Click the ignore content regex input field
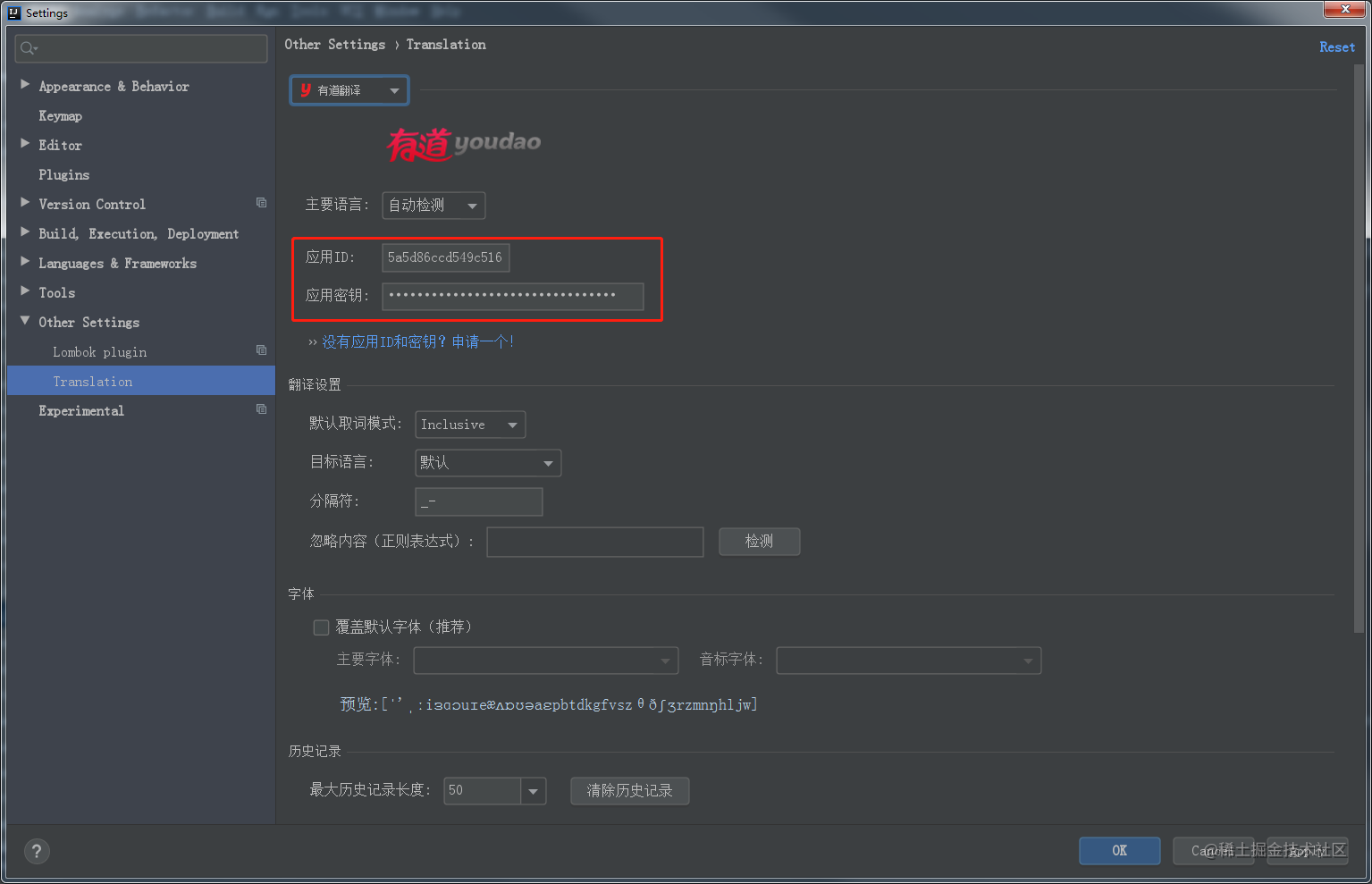This screenshot has width=1372, height=884. 594,542
